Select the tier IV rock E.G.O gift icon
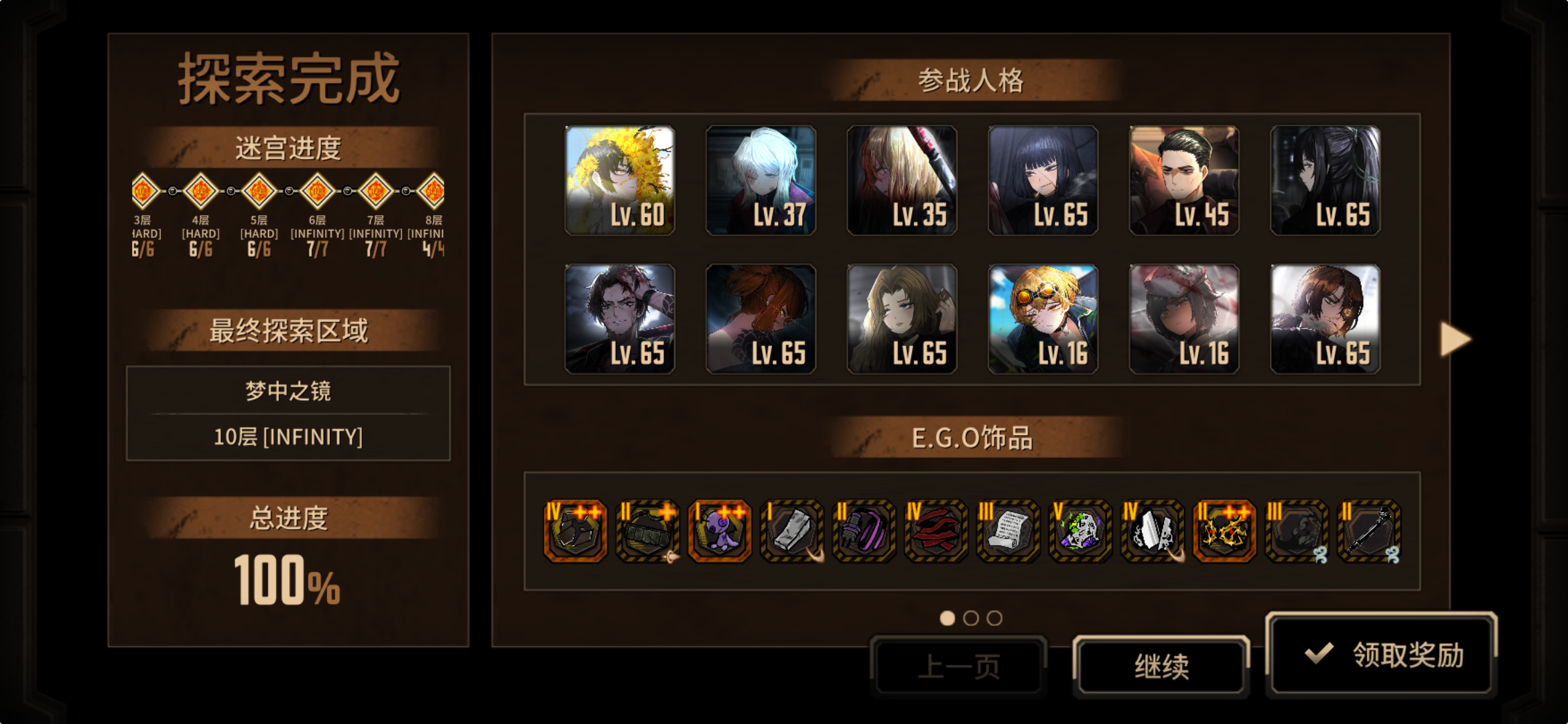The height and width of the screenshot is (724, 1568). click(x=575, y=531)
